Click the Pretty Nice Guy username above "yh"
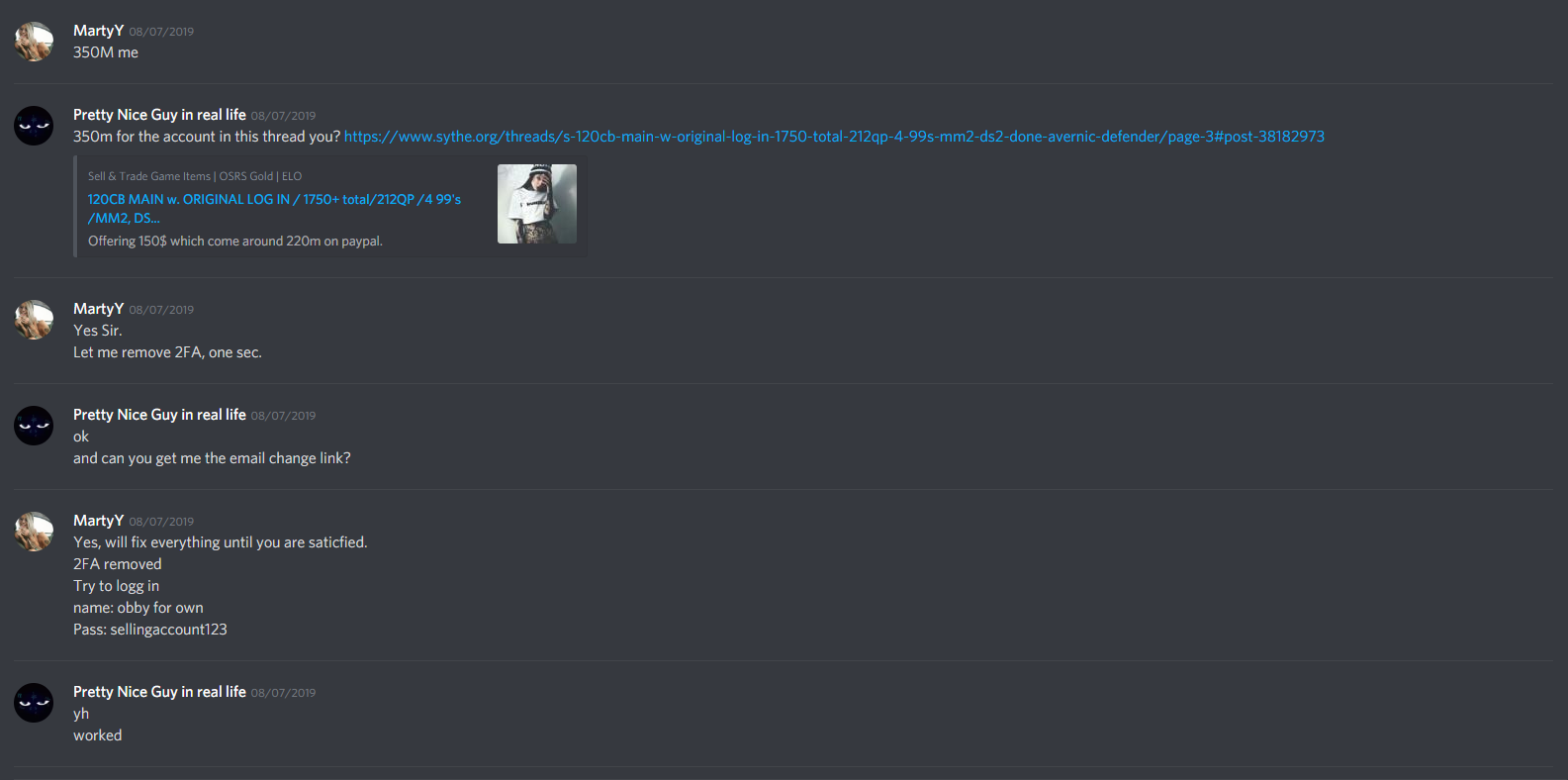1568x780 pixels. point(159,692)
